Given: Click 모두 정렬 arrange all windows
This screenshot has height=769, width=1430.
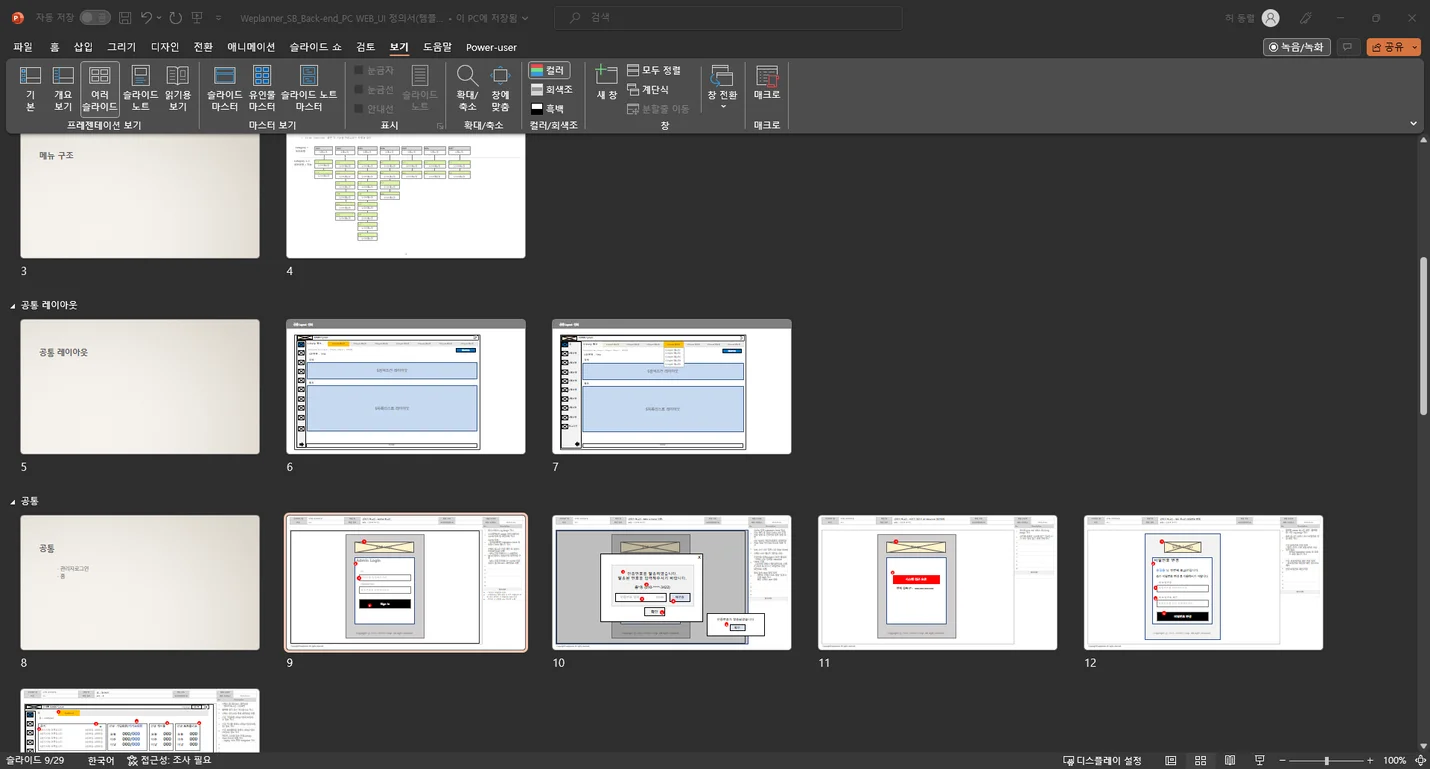Looking at the screenshot, I should coord(654,70).
